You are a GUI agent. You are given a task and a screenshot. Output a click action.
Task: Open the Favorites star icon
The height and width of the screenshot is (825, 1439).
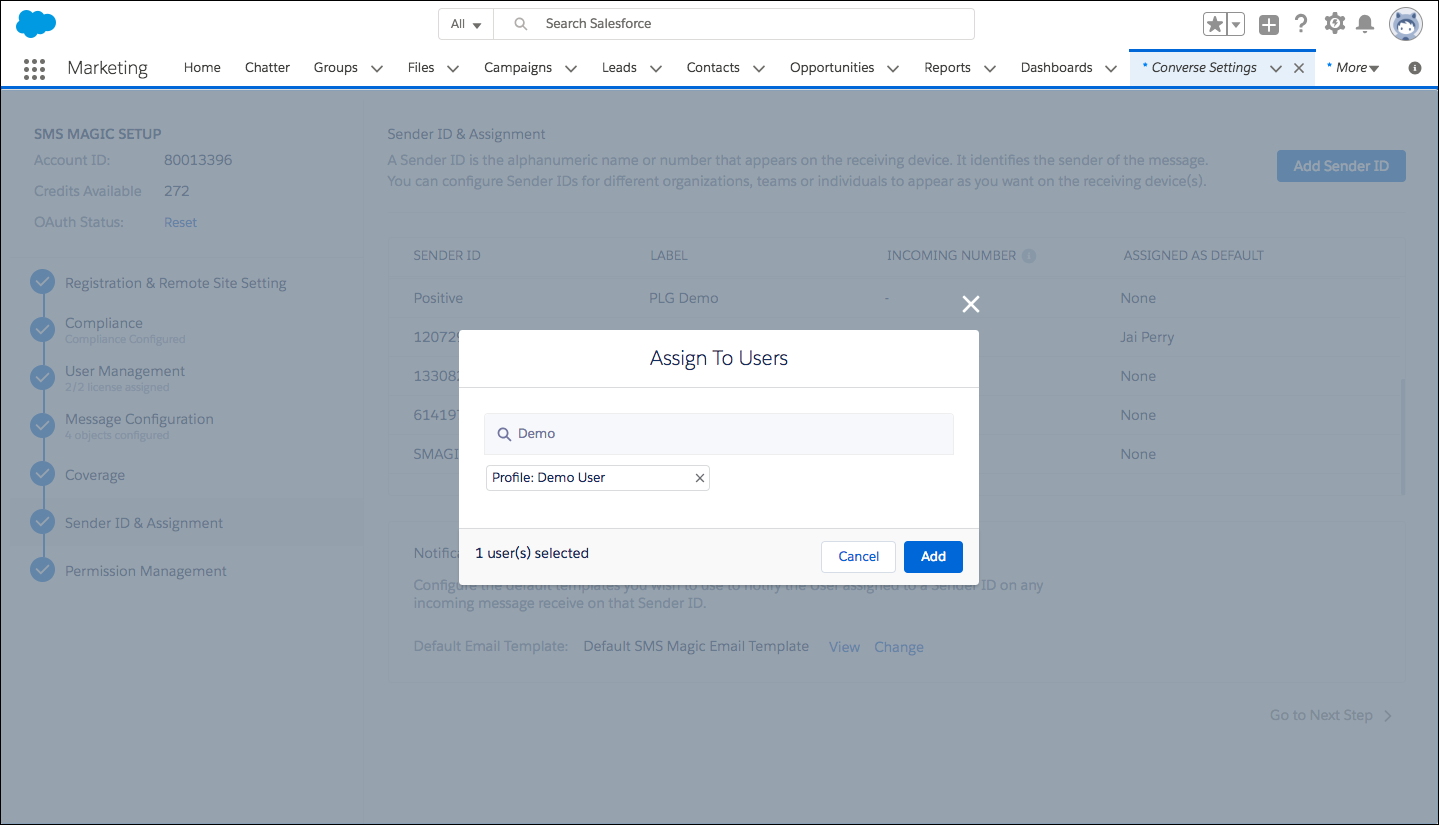pyautogui.click(x=1215, y=24)
